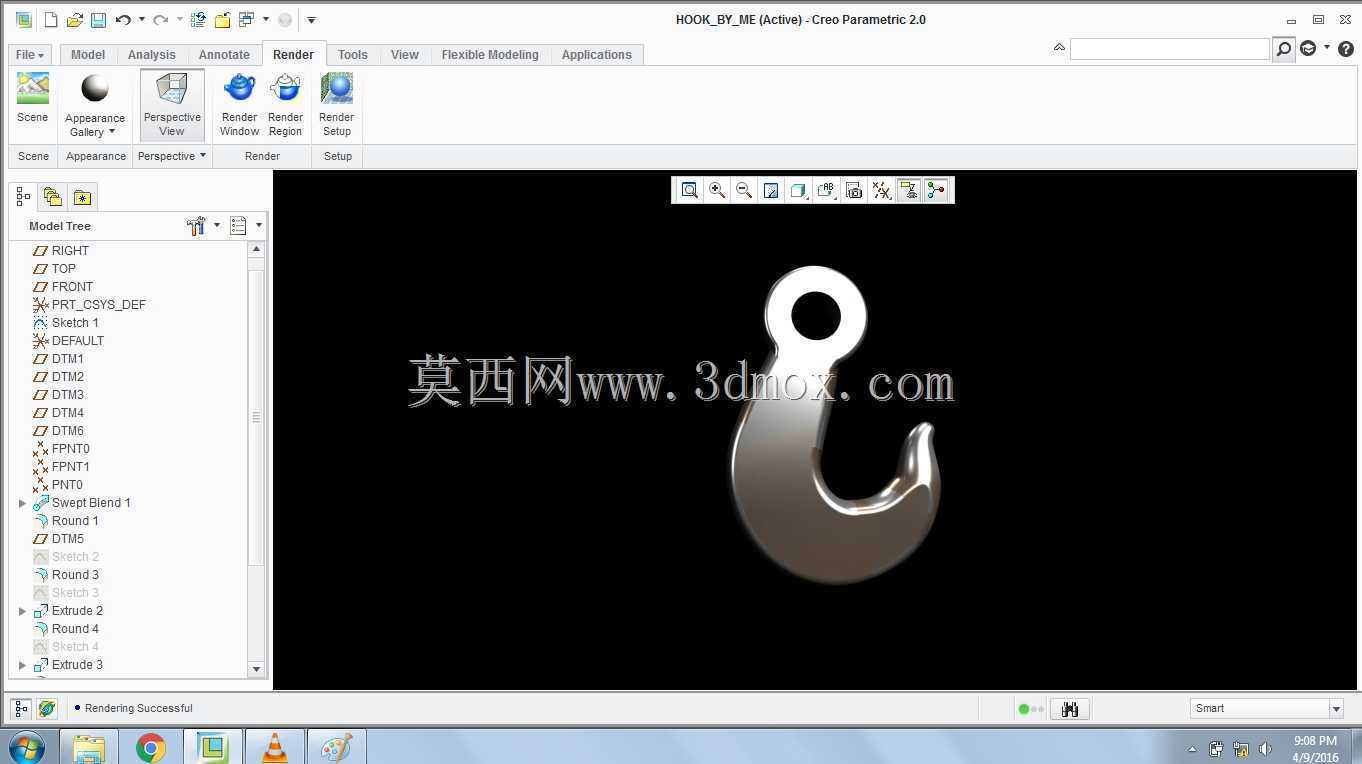This screenshot has width=1362, height=764.
Task: Switch to Favorites navigator tab
Action: [82, 197]
